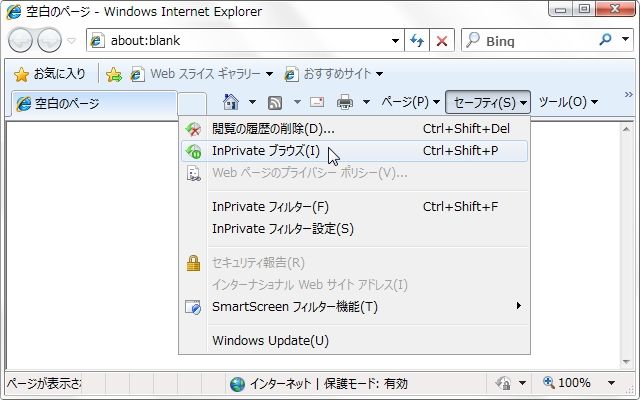Expand the おすすめサイト dropdown arrow
Screen dimensions: 640x400
pos(380,74)
